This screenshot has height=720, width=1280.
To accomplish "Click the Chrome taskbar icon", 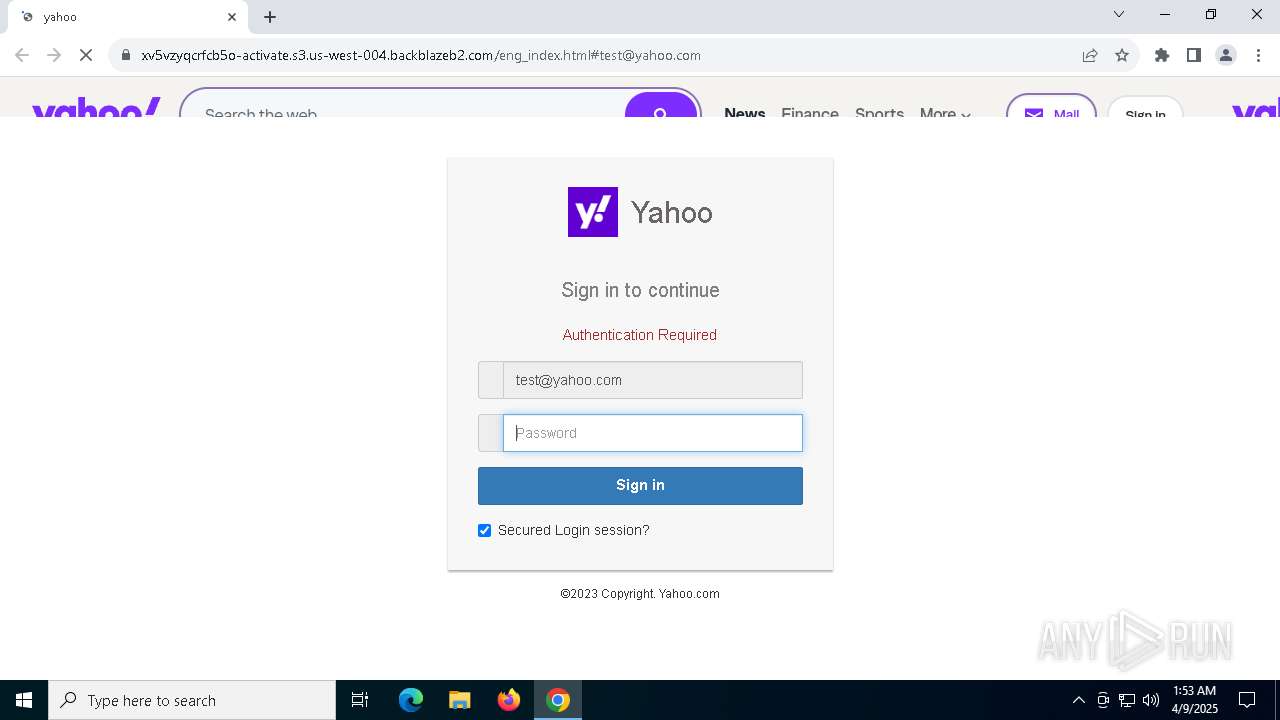I will pos(558,700).
